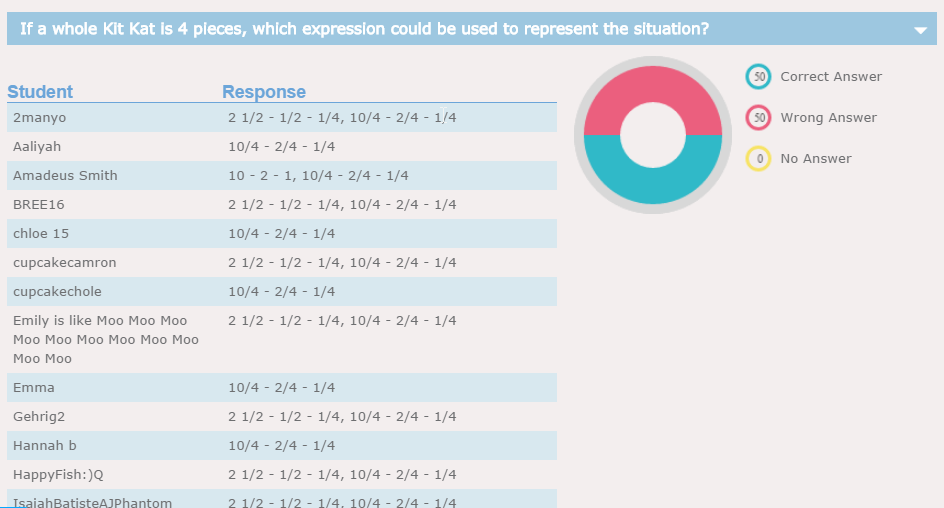Screen dimensions: 944x508
Task: Select the Correct Answer legend label
Action: click(x=831, y=77)
